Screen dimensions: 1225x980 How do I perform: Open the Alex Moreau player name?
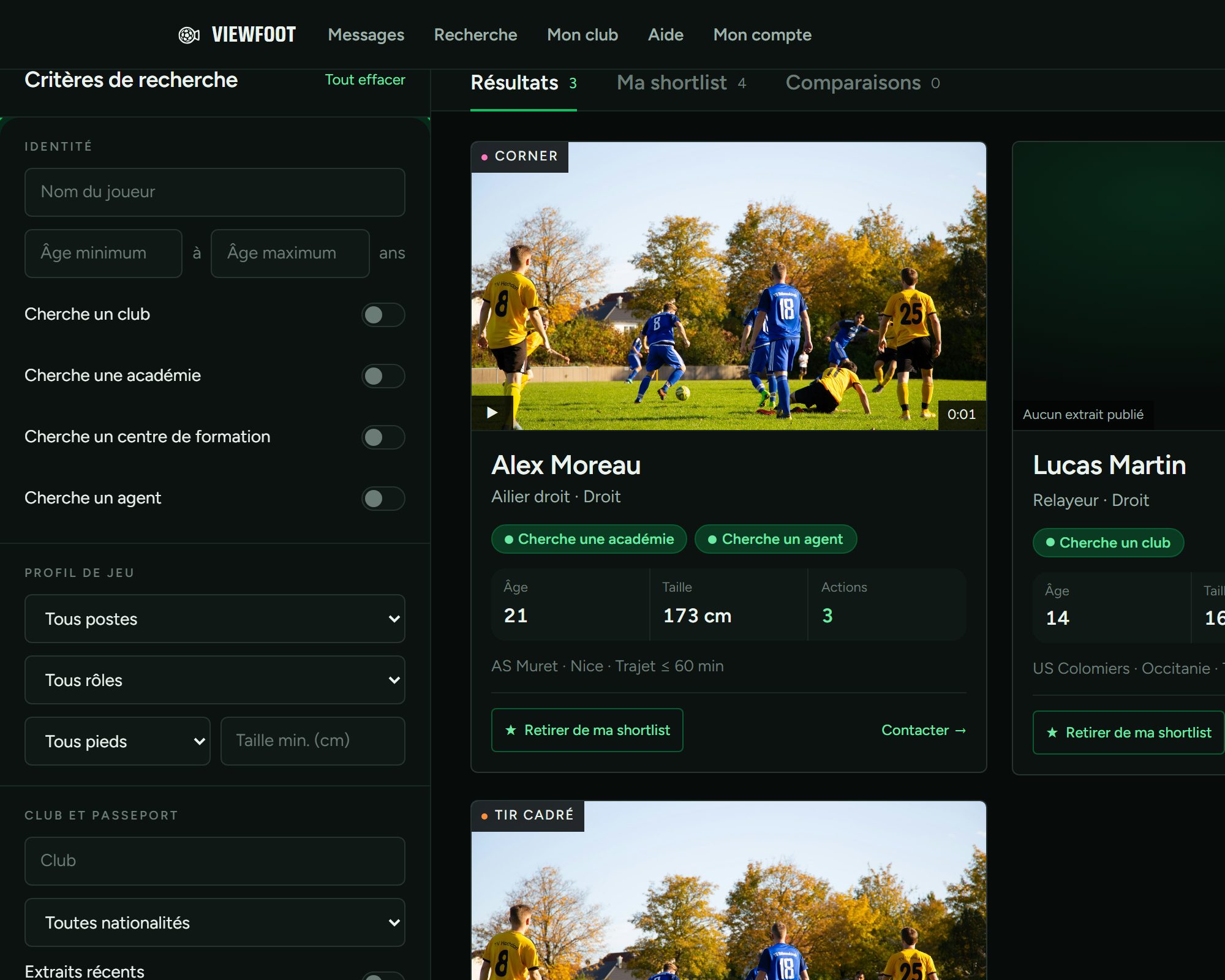[x=566, y=466]
